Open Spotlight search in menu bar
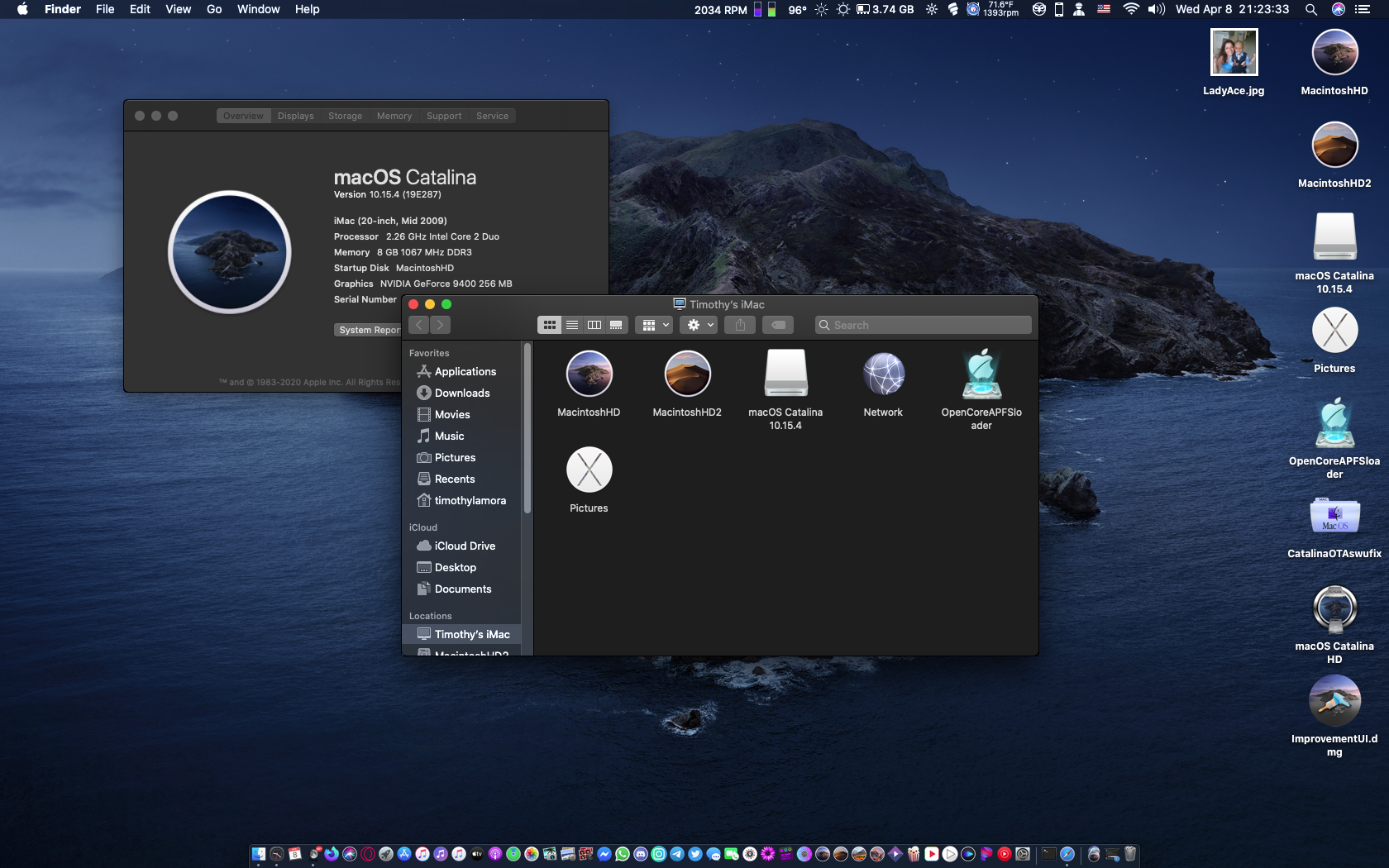The height and width of the screenshot is (868, 1389). coord(1310,9)
